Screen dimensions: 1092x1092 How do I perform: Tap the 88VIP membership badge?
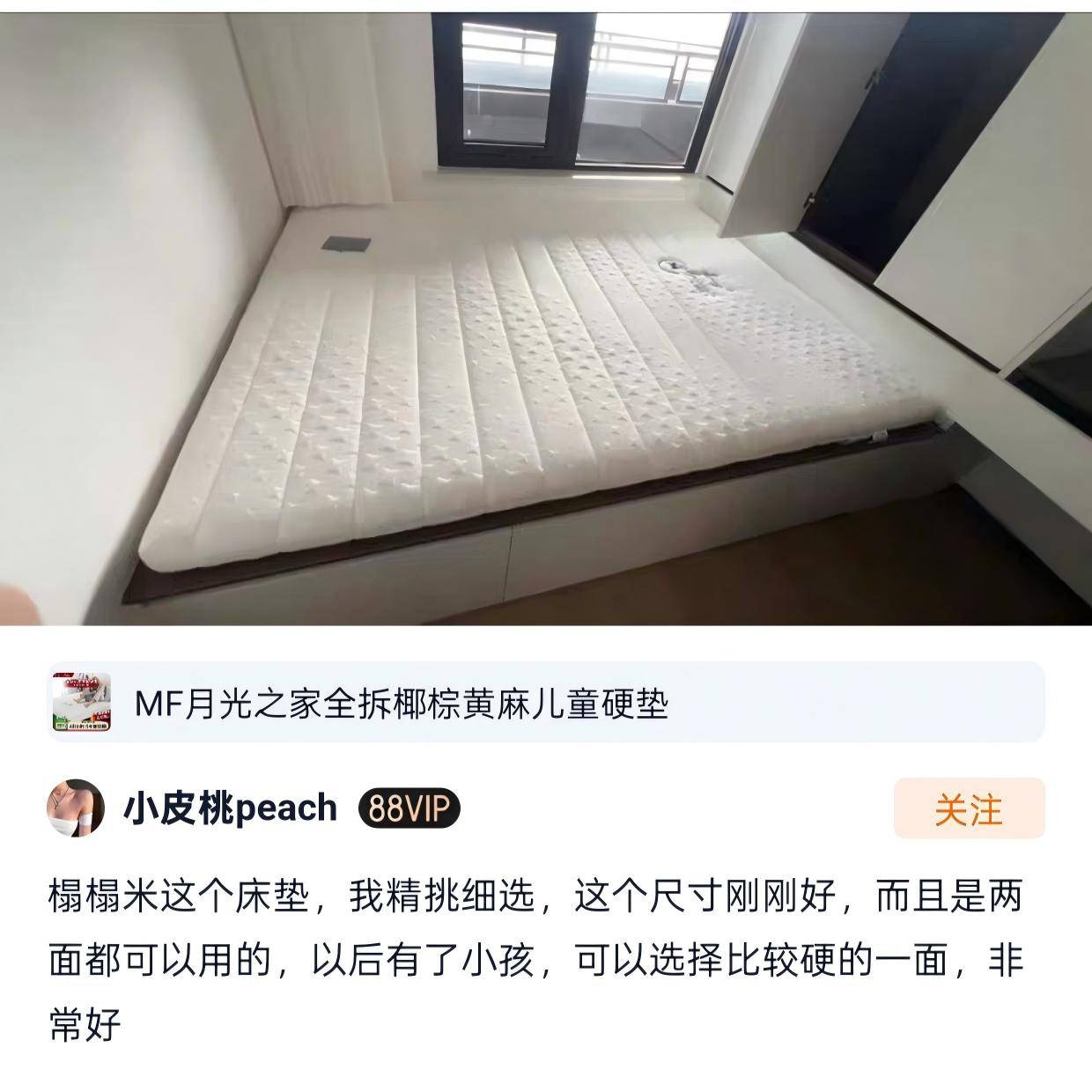click(409, 808)
